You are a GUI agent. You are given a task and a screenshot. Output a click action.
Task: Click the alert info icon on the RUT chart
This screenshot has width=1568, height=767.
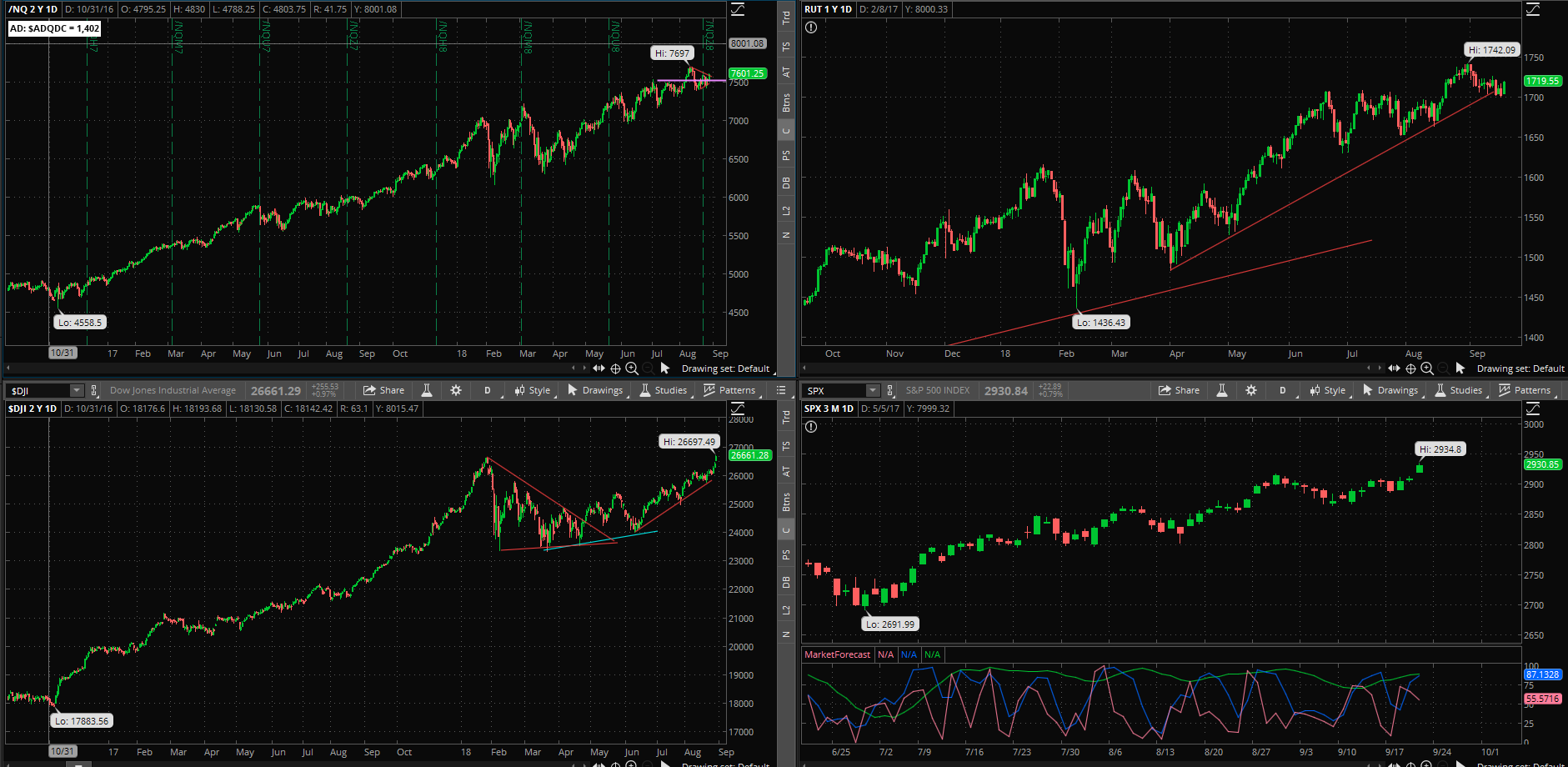[x=811, y=28]
